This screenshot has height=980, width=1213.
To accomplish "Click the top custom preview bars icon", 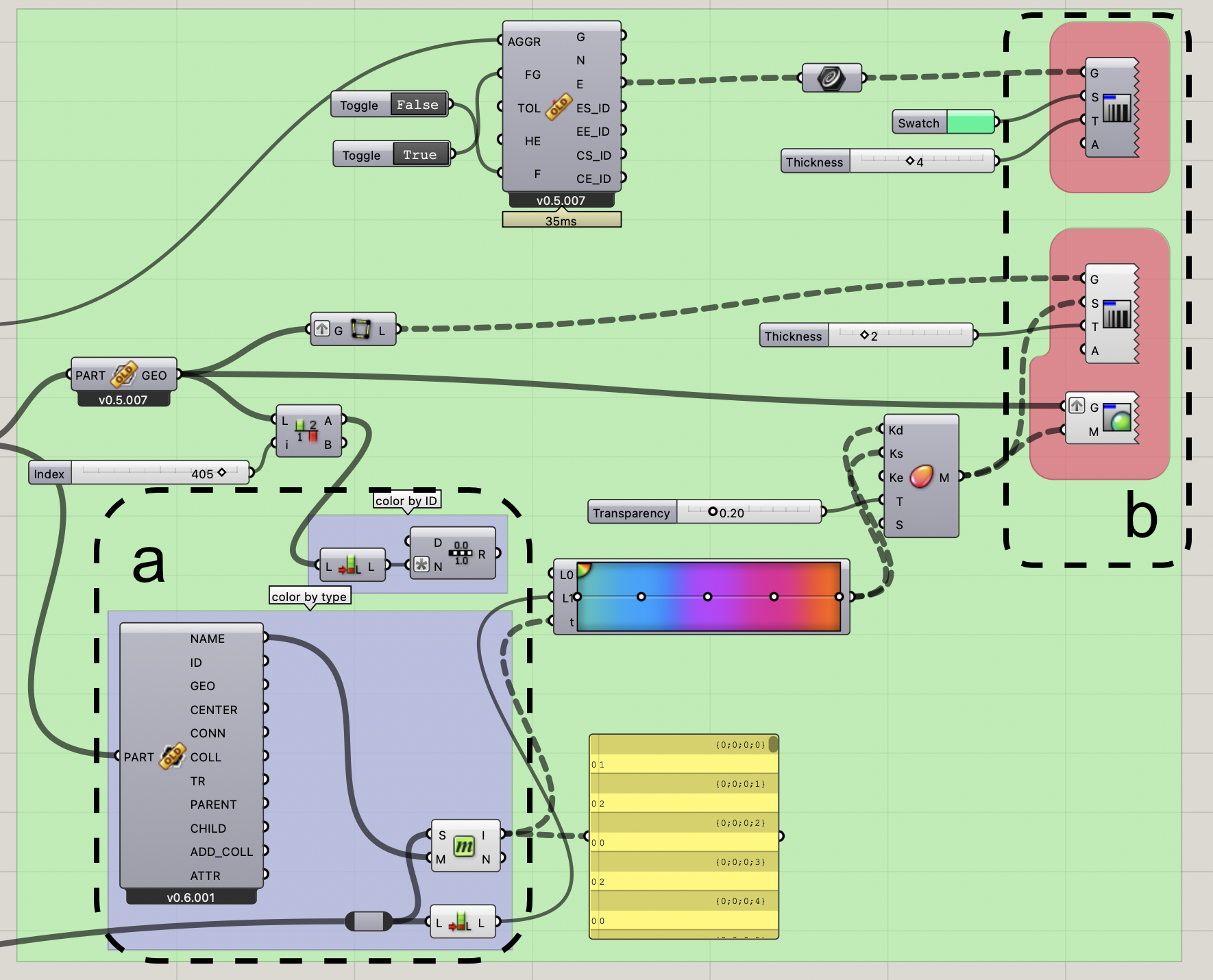I will tap(1116, 108).
